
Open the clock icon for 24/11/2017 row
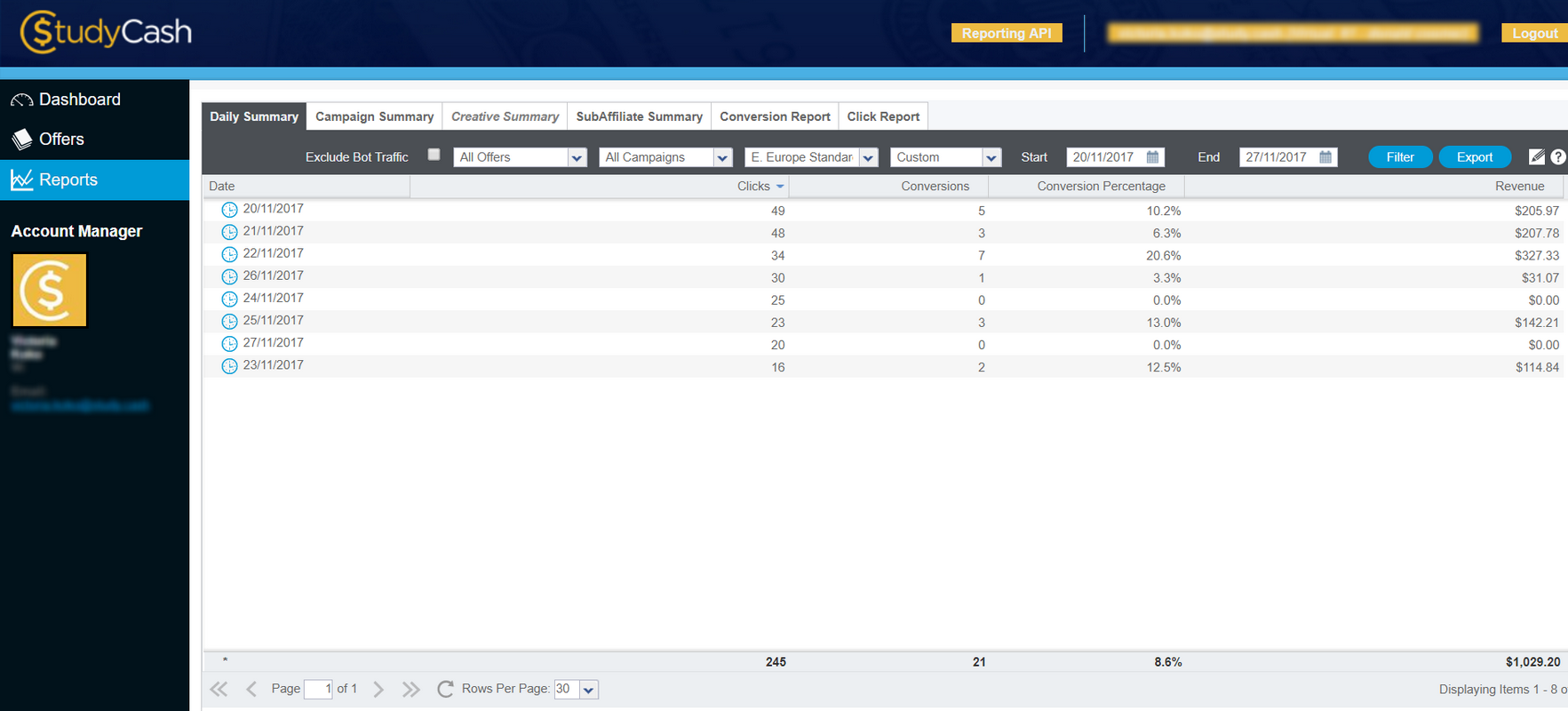click(229, 299)
